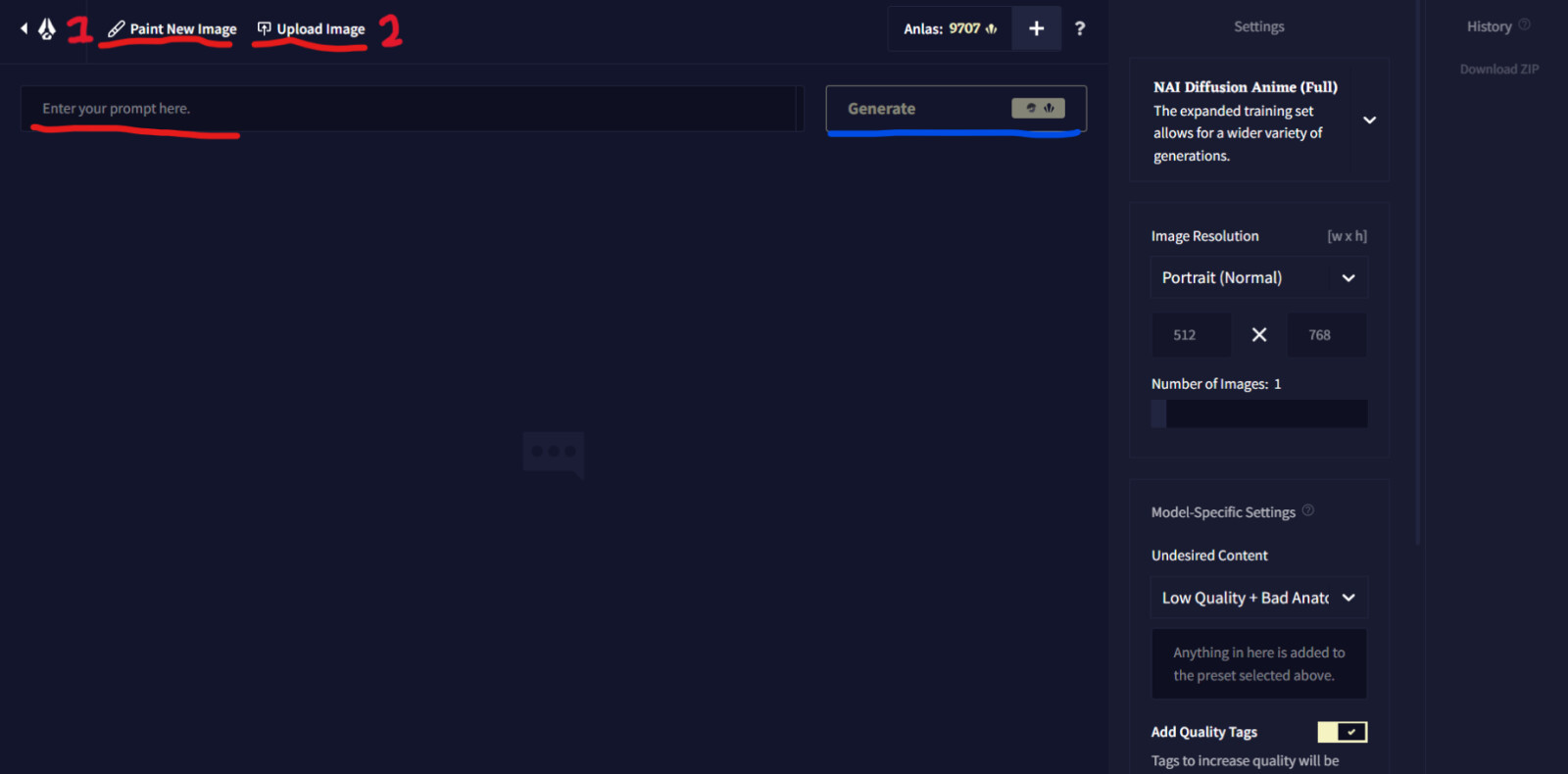Switch to the Settings tab
The height and width of the screenshot is (774, 1568).
(x=1258, y=26)
